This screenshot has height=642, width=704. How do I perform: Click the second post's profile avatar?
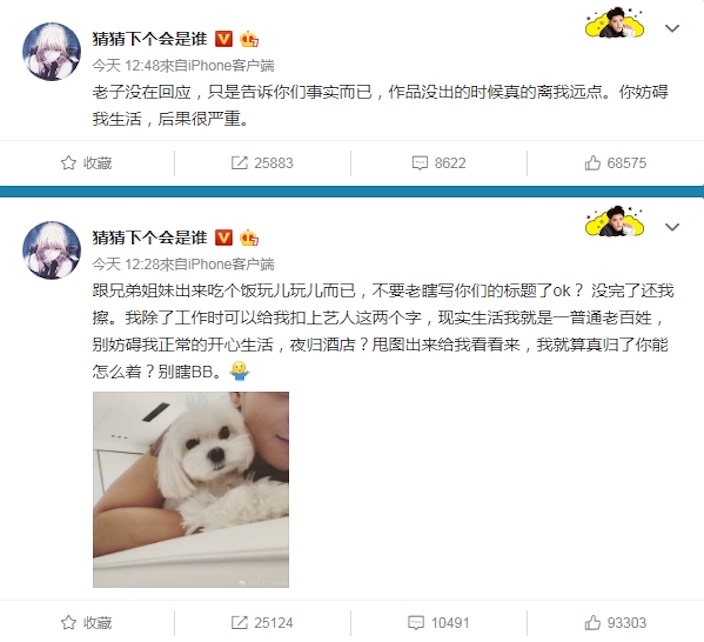click(x=52, y=250)
